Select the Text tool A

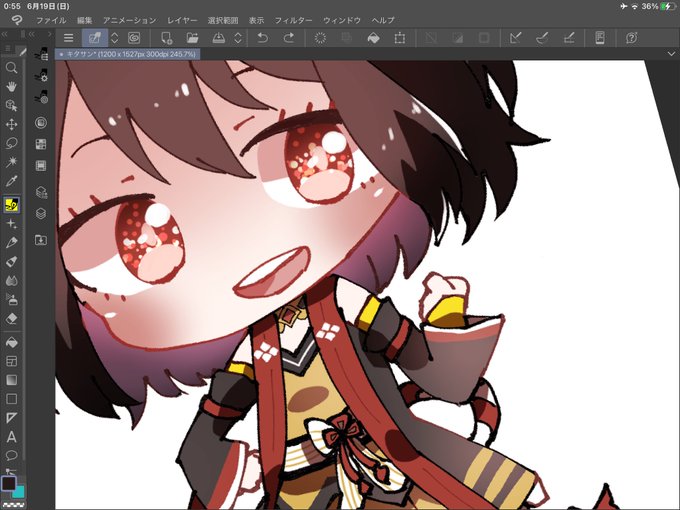pyautogui.click(x=12, y=437)
